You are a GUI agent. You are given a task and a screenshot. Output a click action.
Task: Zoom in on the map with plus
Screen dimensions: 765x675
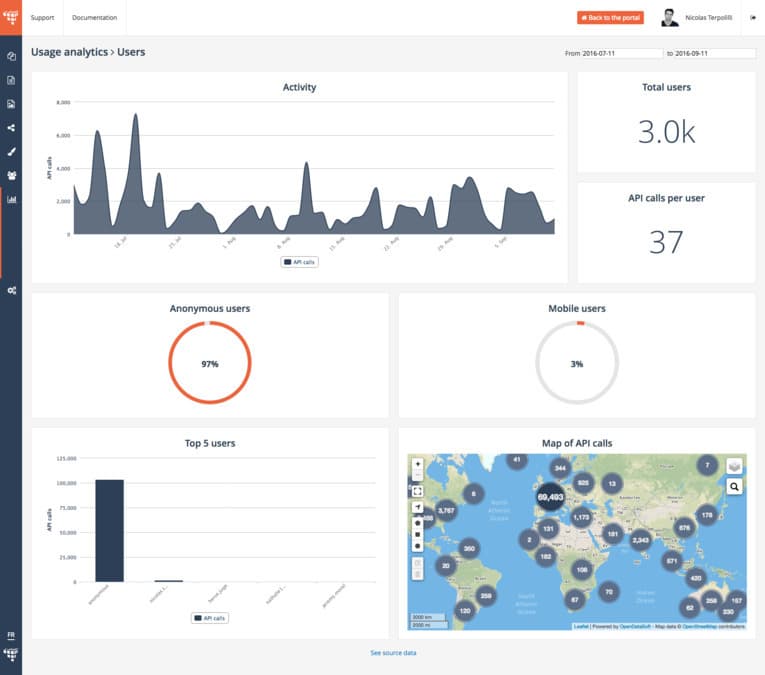click(417, 464)
